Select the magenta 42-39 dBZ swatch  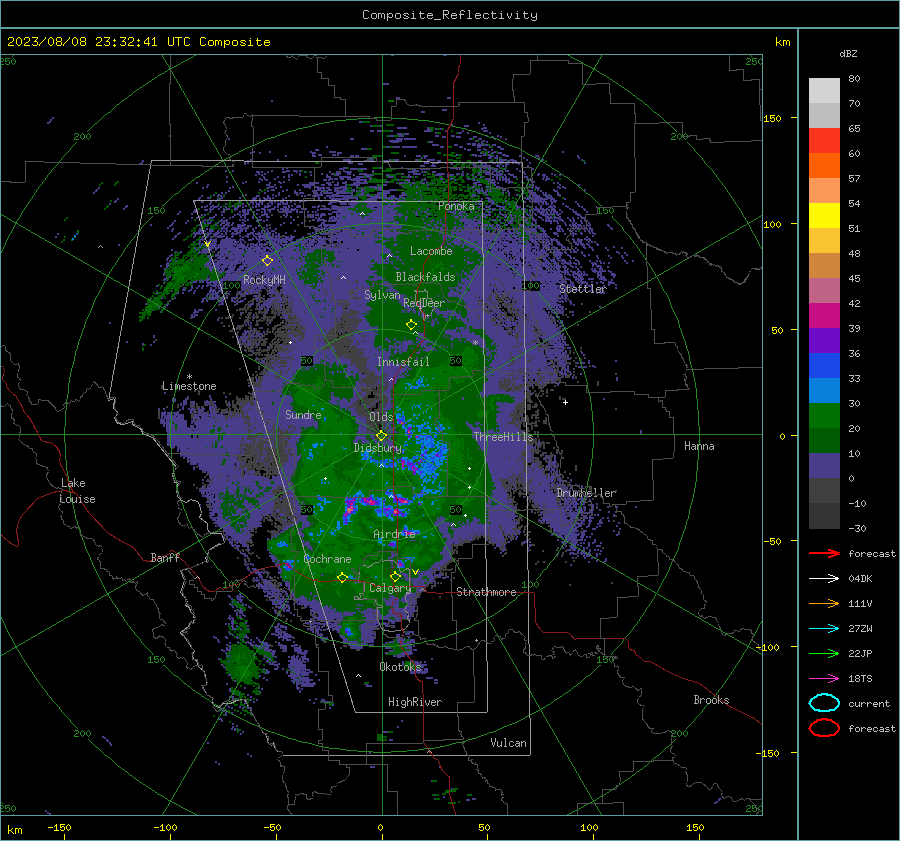pos(824,316)
